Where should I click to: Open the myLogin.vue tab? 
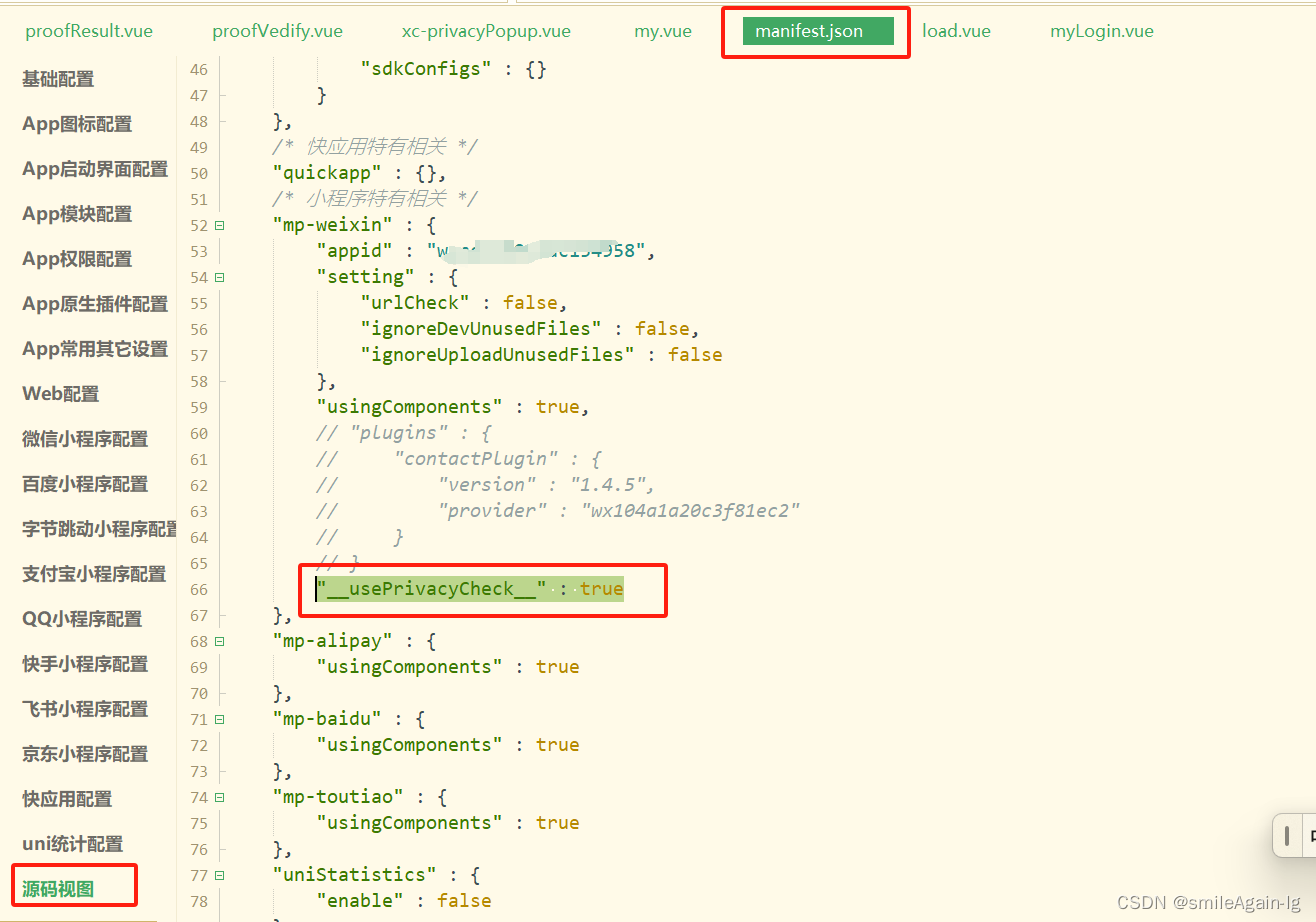click(1101, 31)
